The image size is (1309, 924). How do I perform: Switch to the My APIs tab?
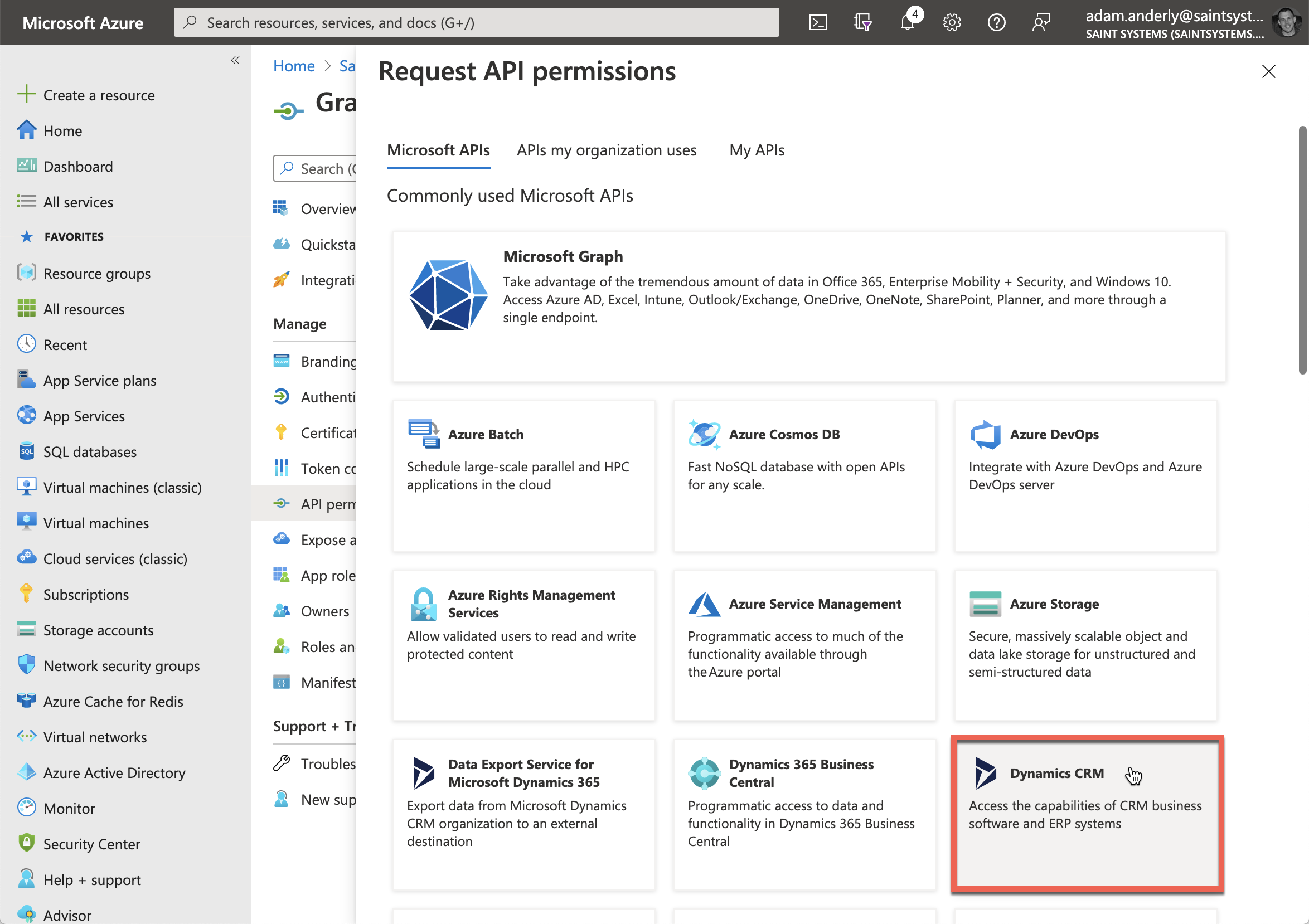click(757, 150)
